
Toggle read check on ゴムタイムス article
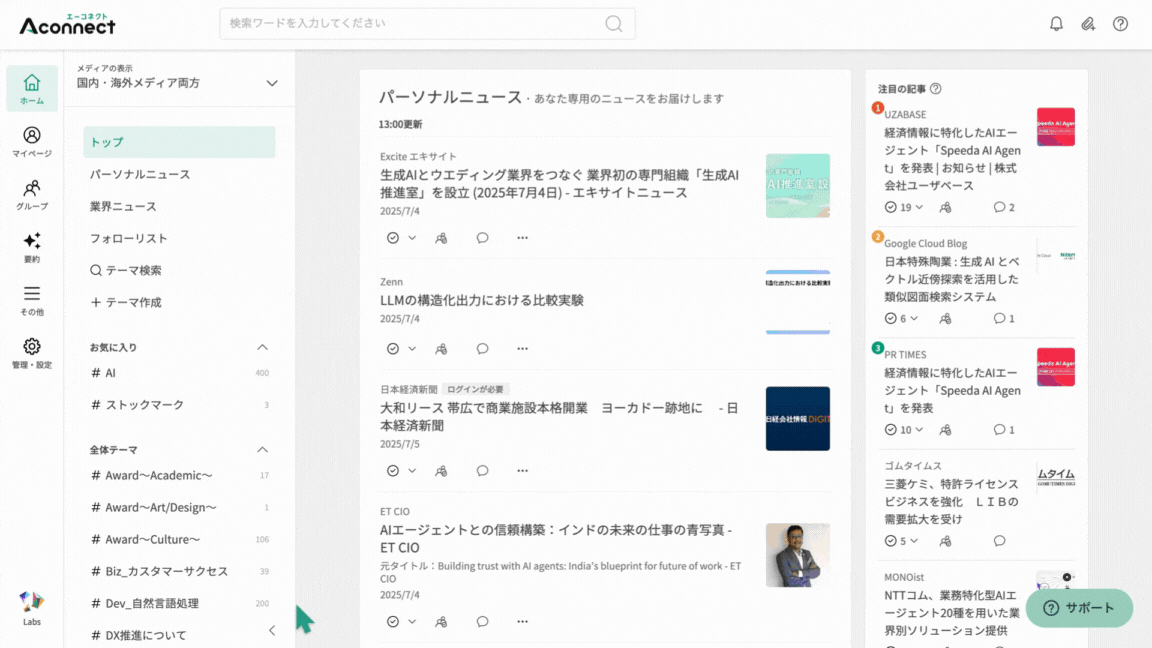(890, 541)
